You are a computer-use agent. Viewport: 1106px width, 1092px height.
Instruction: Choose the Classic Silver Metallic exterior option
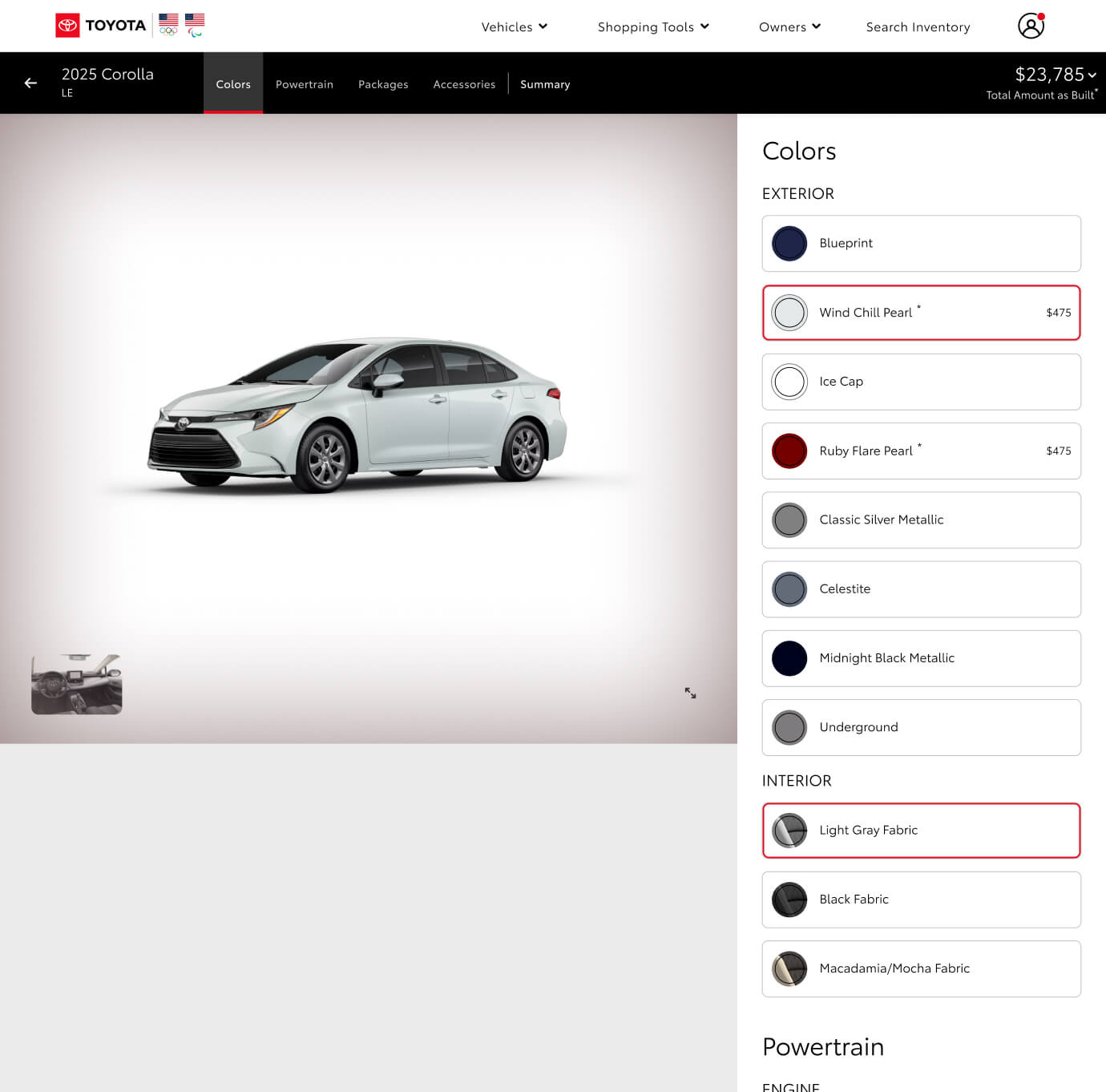coord(921,520)
